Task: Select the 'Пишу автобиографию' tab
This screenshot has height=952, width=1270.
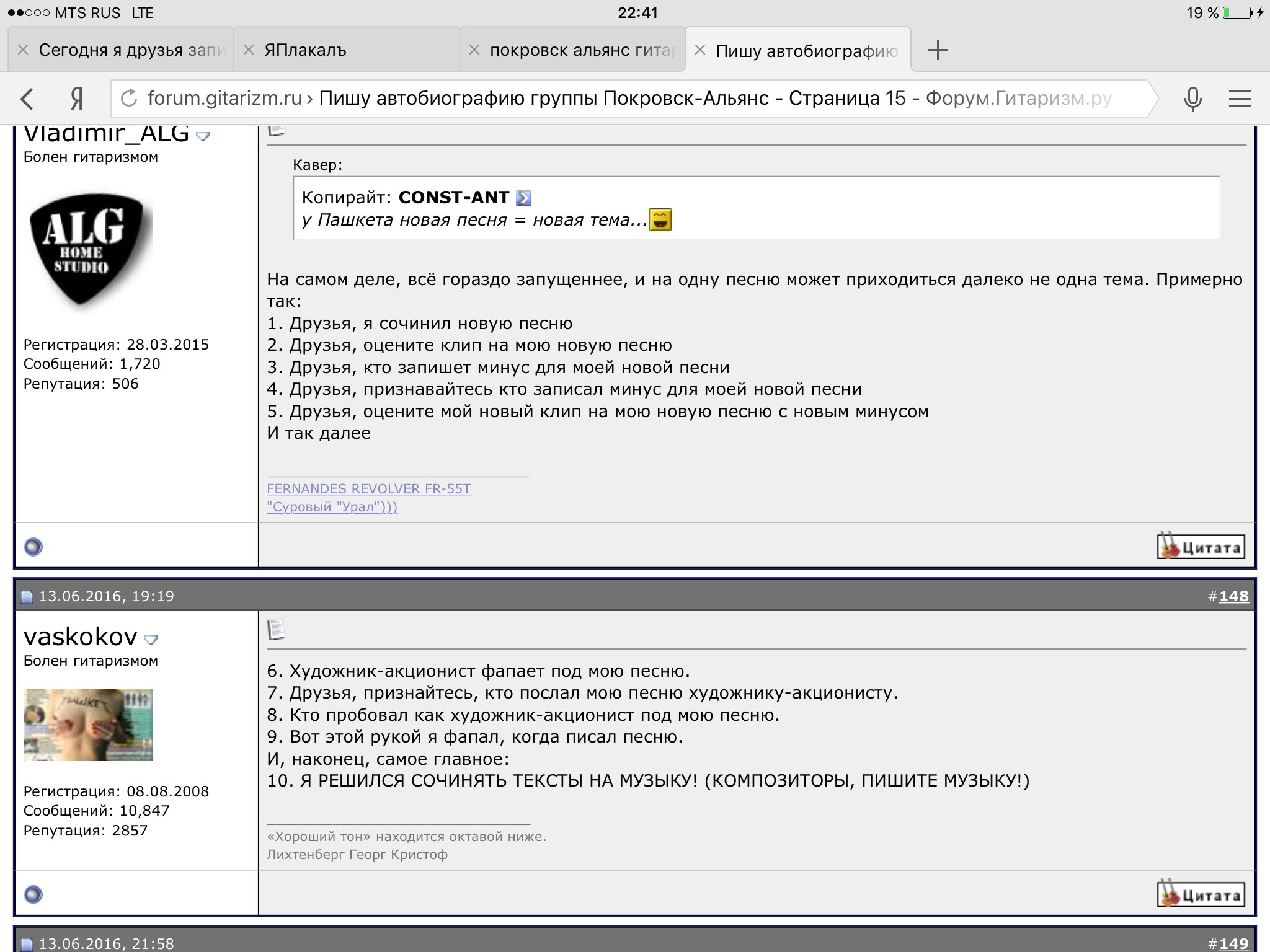Action: tap(799, 50)
